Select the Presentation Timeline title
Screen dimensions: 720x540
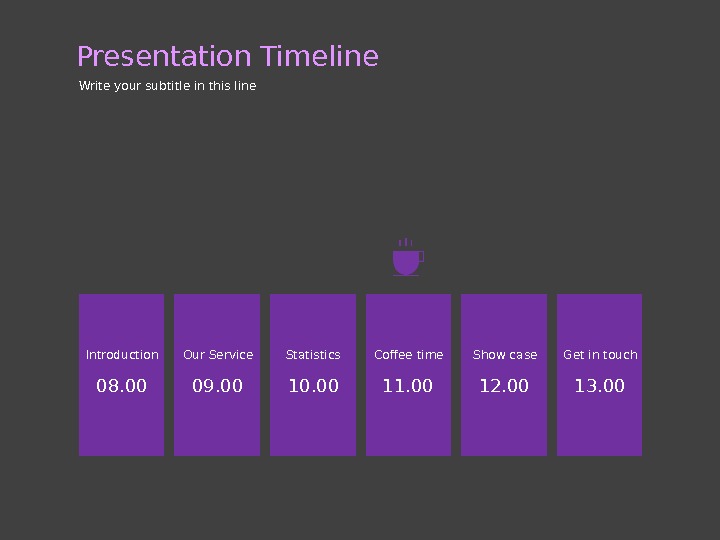click(228, 56)
